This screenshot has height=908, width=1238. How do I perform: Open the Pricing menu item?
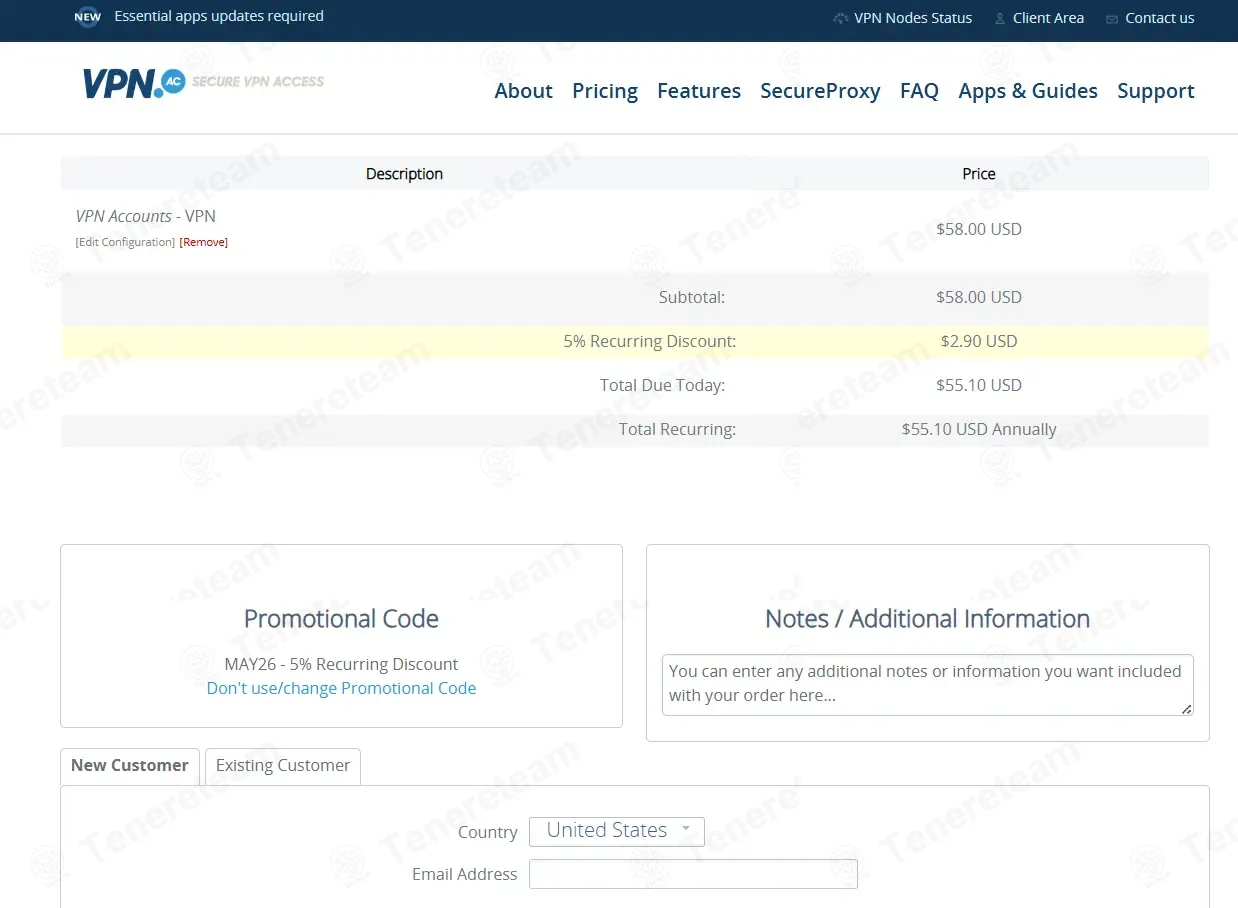tap(605, 91)
